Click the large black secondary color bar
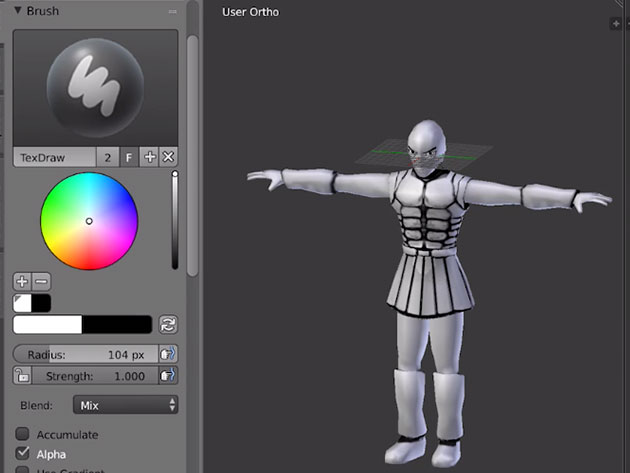Viewport: 630px width, 473px height. click(117, 325)
